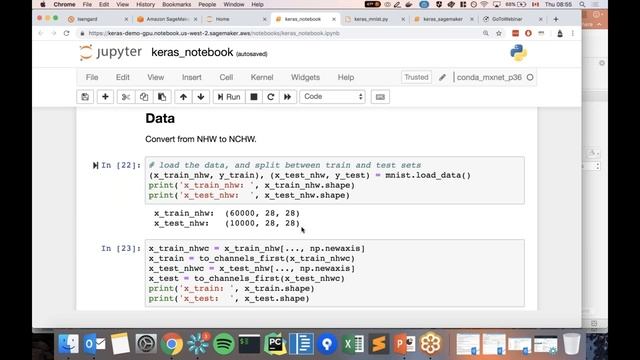The height and width of the screenshot is (360, 640).
Task: Restart the kernel with the circular arrow
Action: [x=271, y=97]
